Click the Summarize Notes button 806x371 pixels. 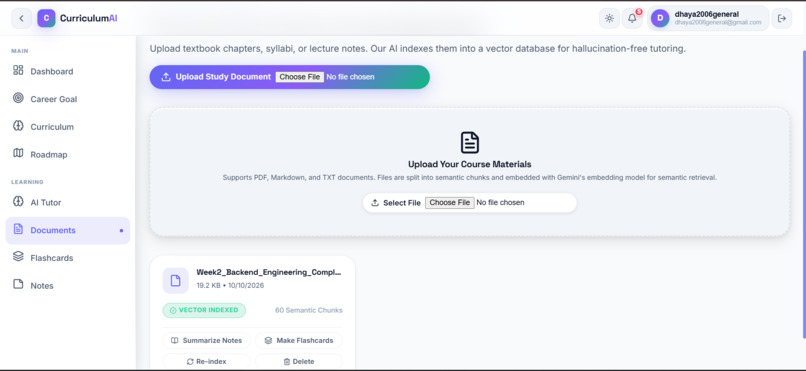pos(206,340)
